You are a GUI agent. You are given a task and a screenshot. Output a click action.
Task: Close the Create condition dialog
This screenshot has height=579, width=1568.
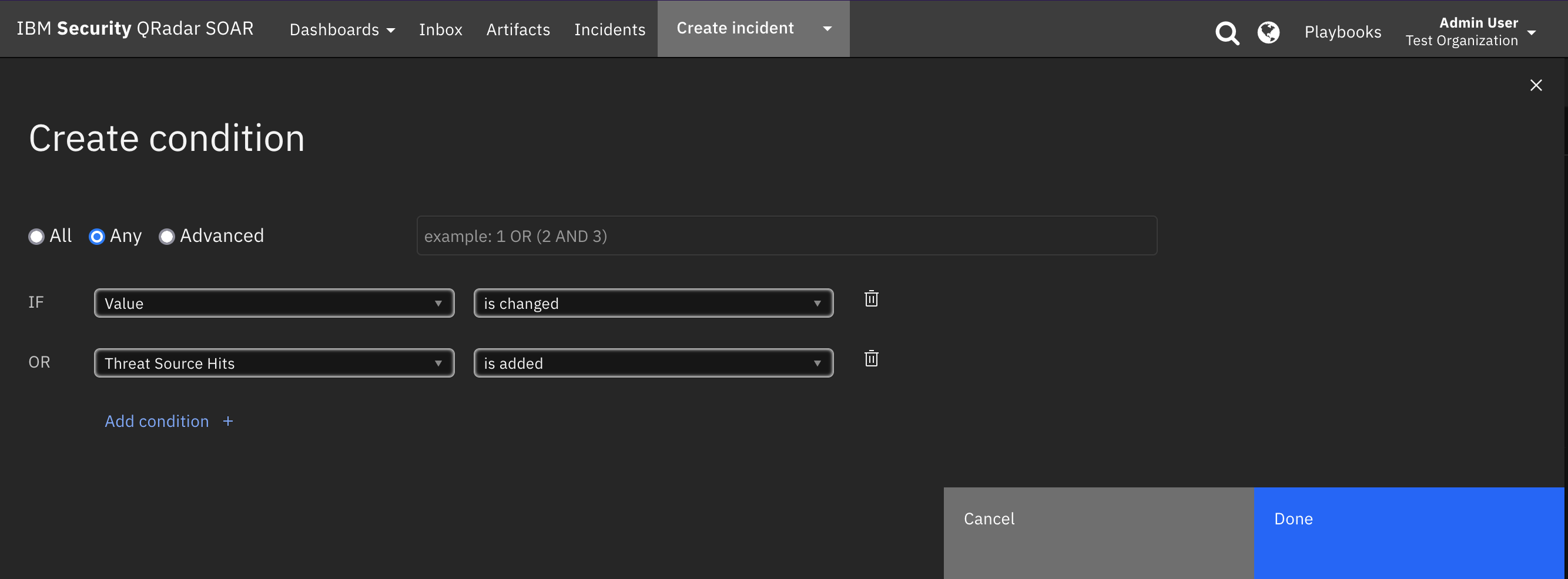pyautogui.click(x=1536, y=85)
